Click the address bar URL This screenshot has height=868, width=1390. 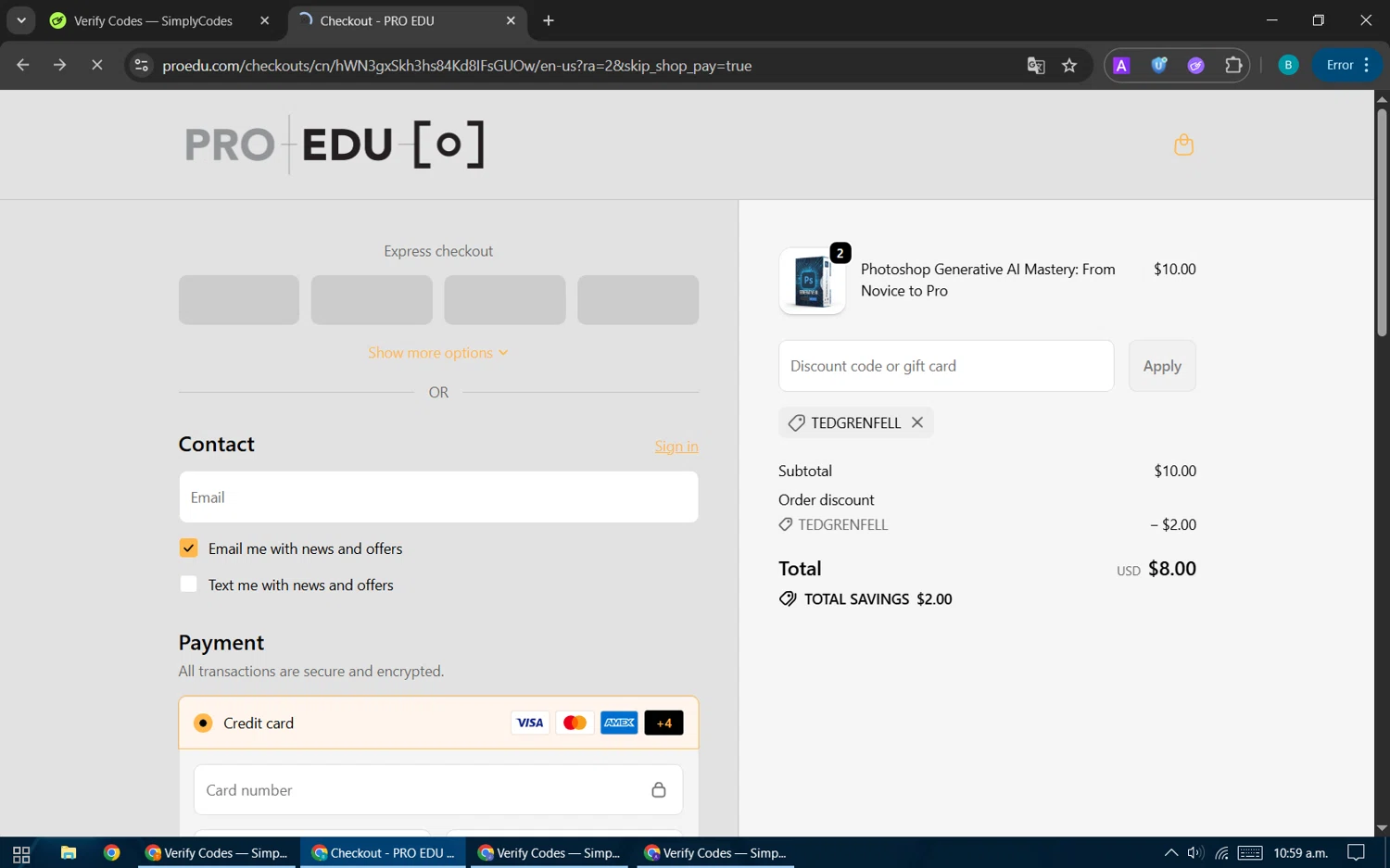point(457,66)
